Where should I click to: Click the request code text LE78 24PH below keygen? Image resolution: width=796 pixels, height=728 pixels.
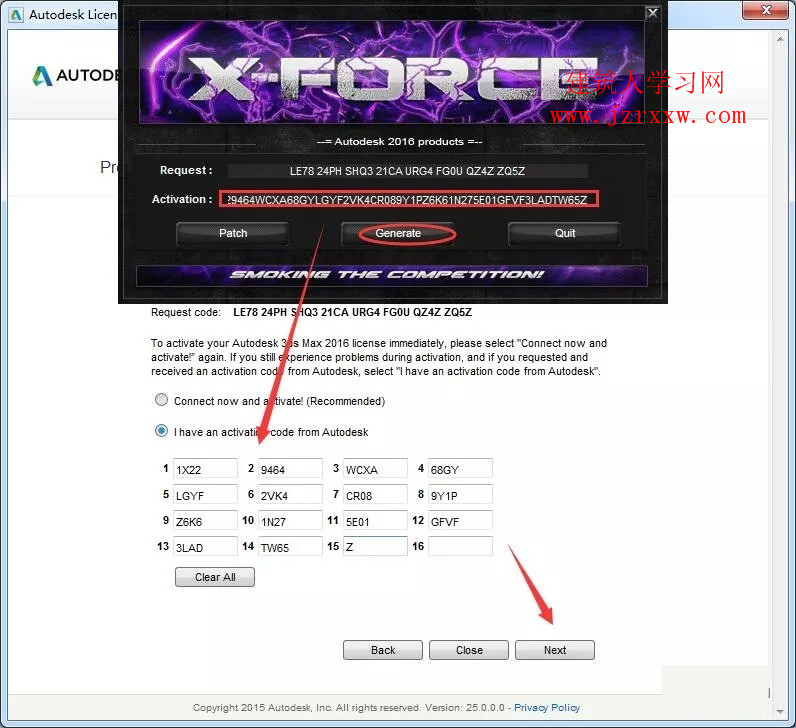tap(352, 312)
